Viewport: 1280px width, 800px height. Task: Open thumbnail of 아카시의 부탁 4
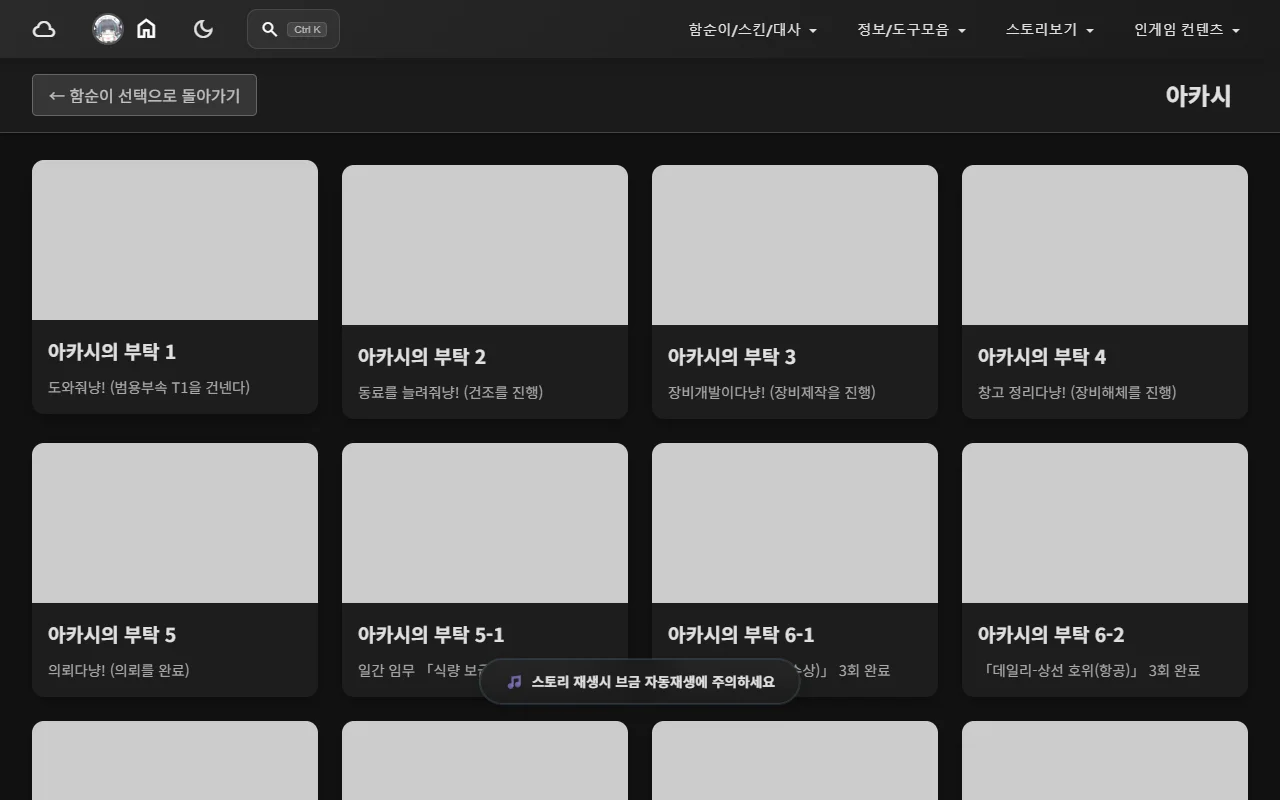click(1105, 245)
